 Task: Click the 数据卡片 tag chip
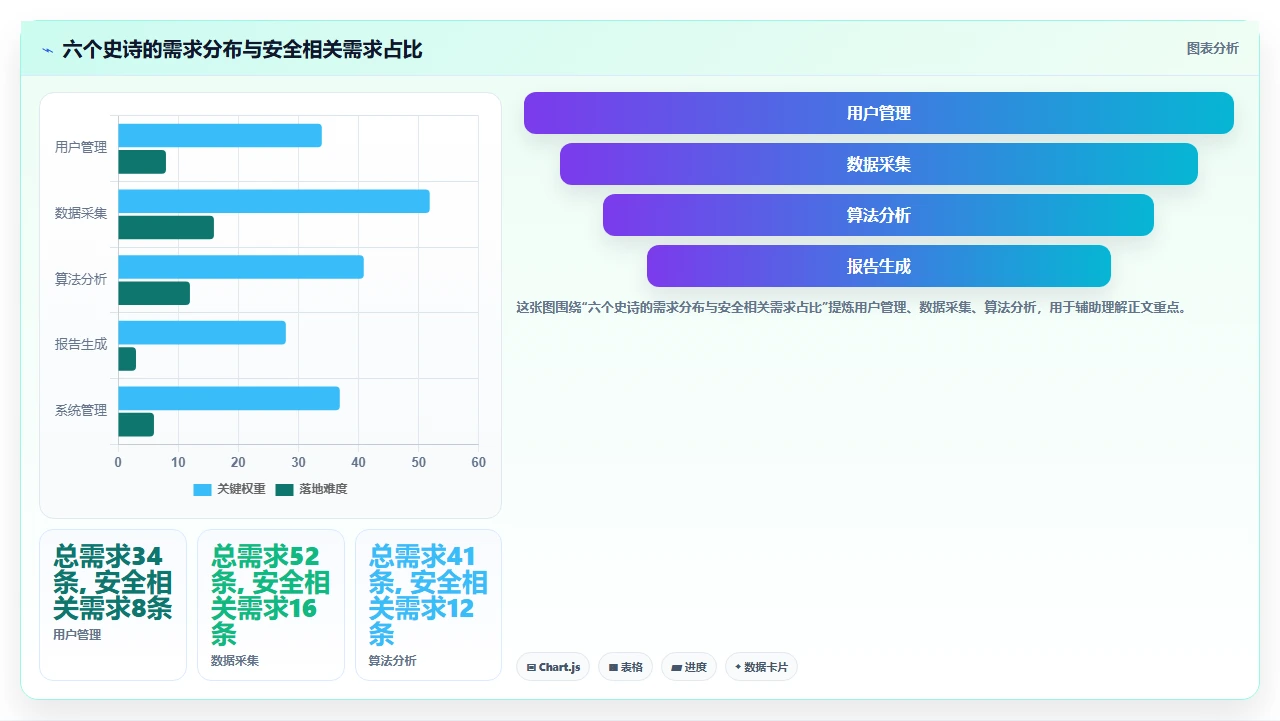pyautogui.click(x=761, y=667)
